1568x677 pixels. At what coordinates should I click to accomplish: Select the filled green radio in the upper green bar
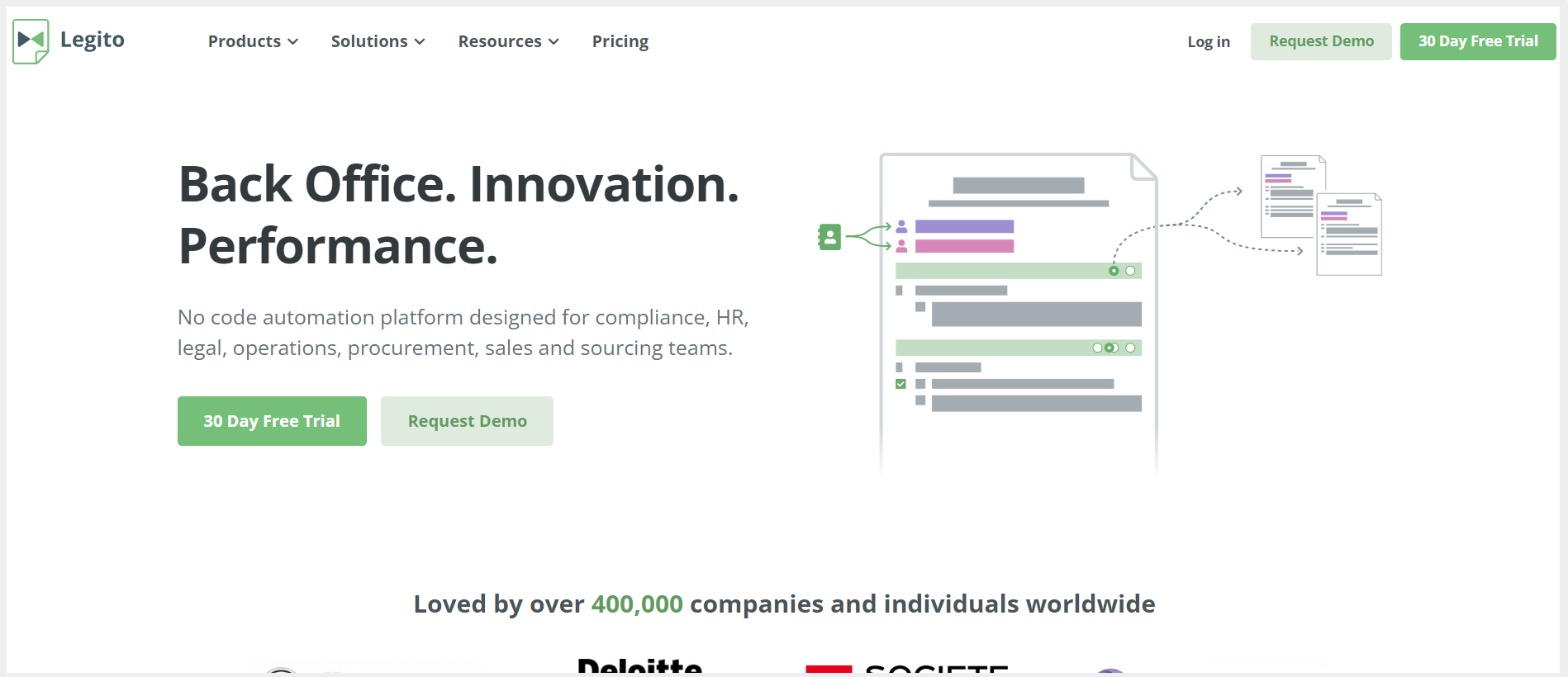[x=1114, y=271]
